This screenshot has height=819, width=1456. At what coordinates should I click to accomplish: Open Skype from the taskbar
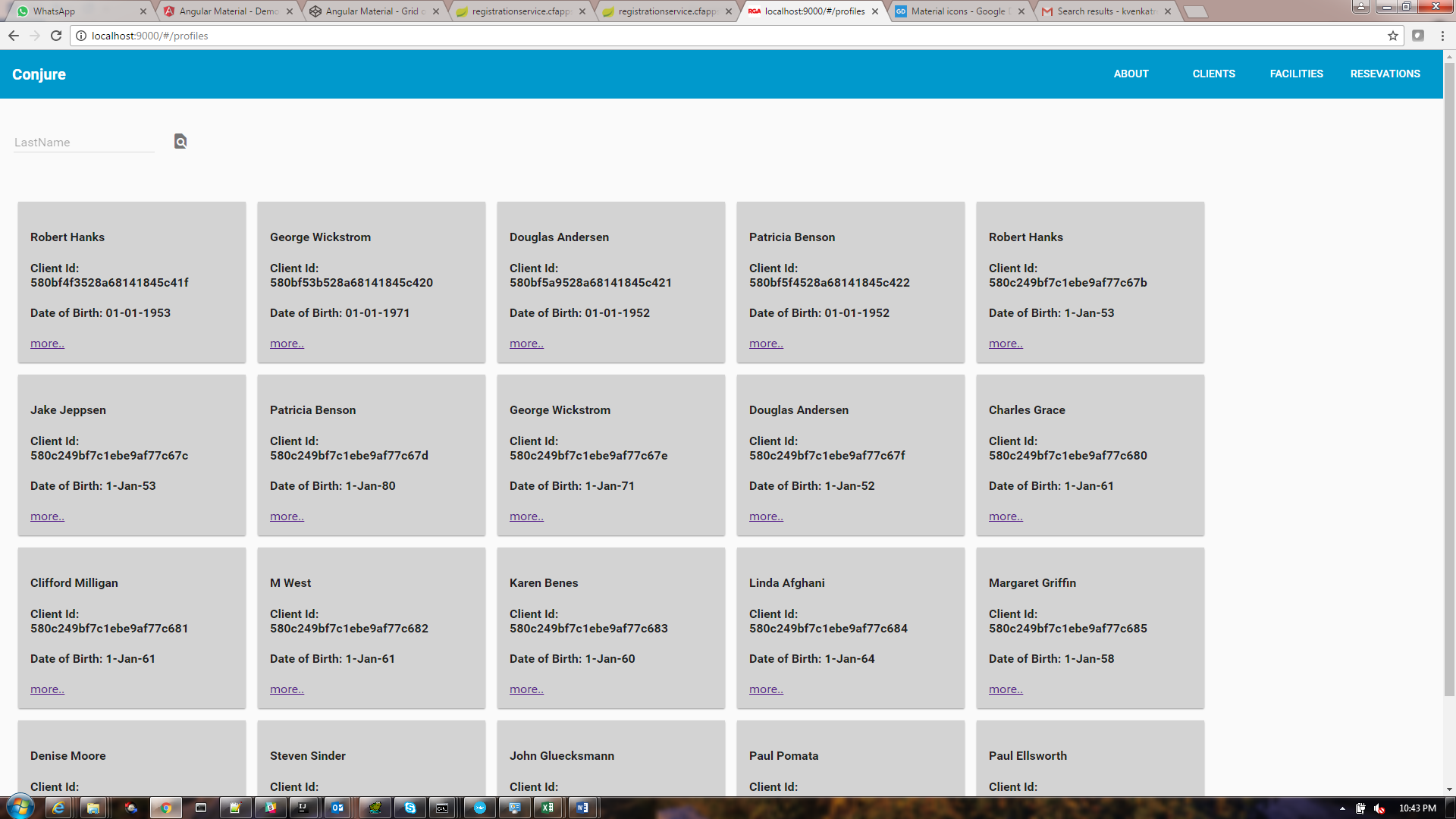pos(409,808)
